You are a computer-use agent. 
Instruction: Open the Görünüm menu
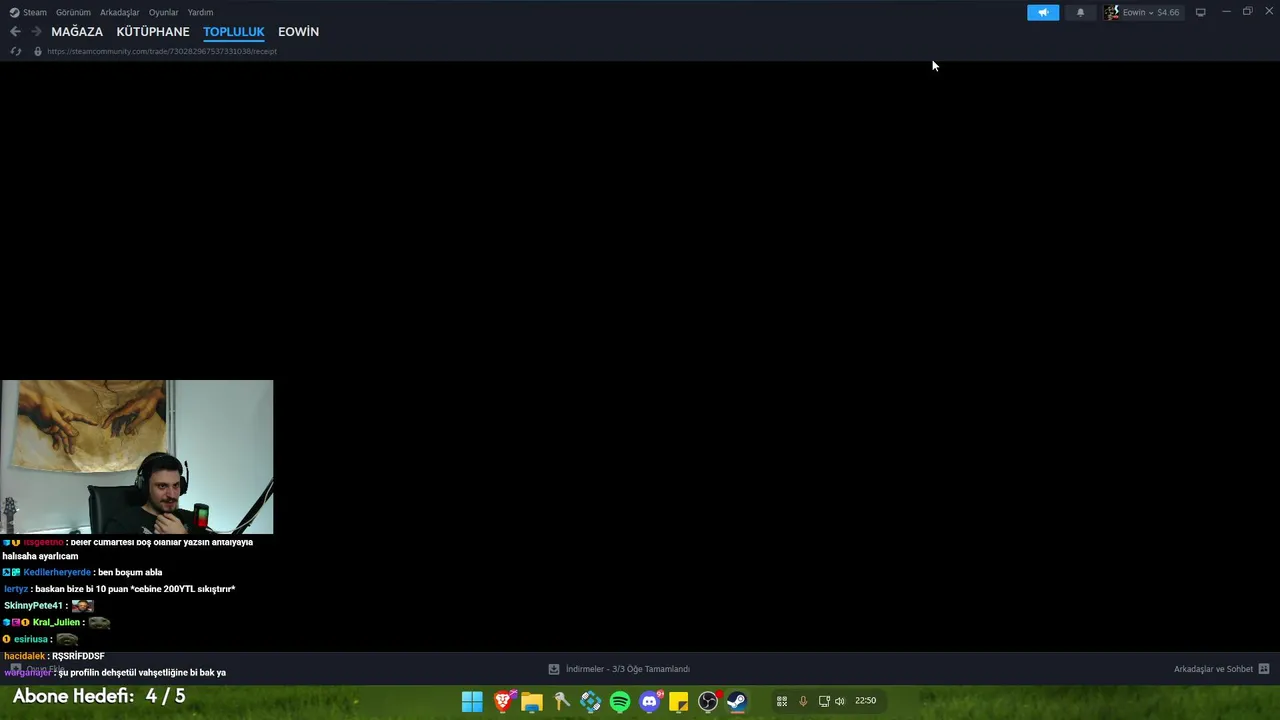tap(73, 12)
